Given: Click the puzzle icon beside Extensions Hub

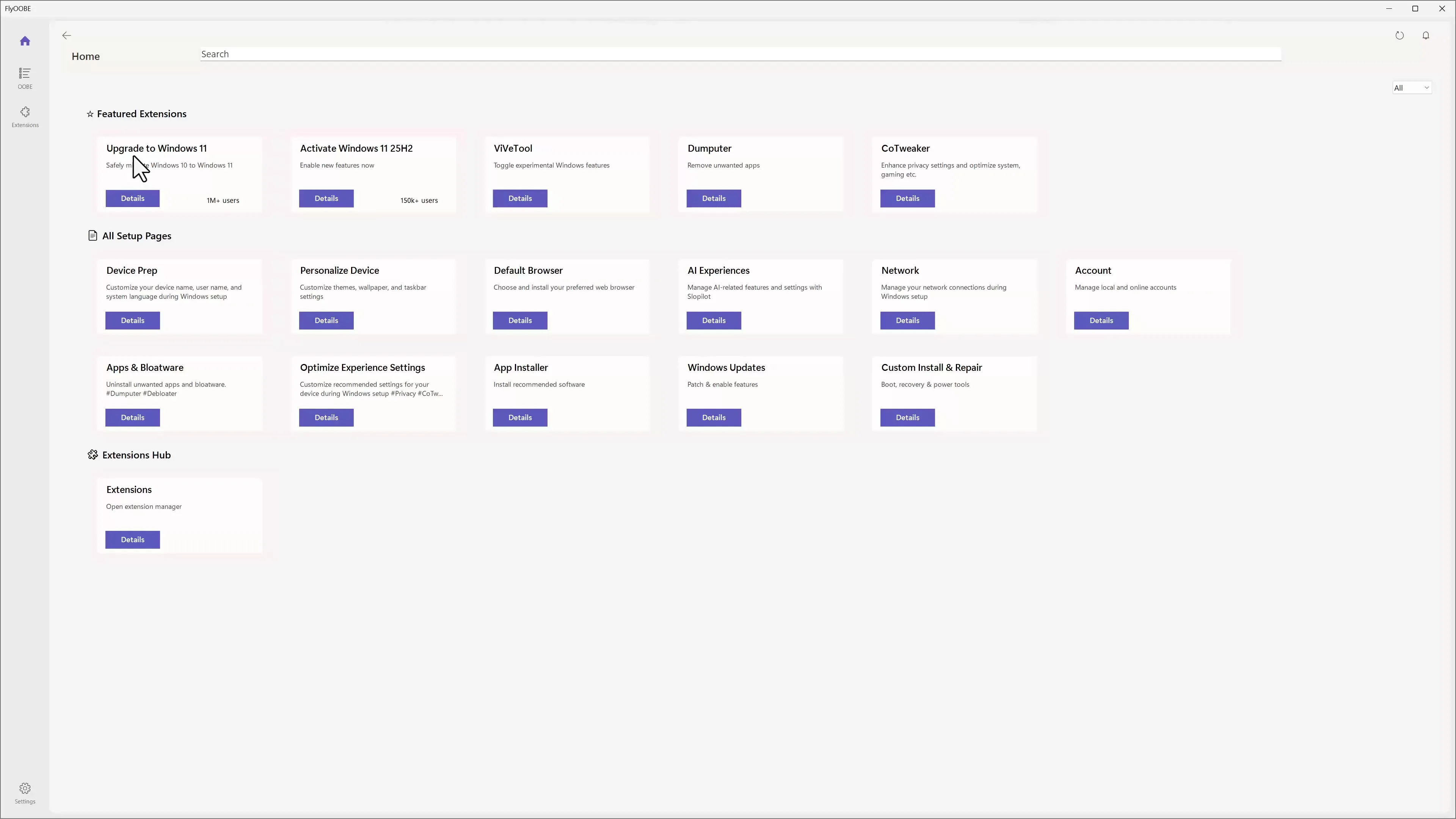Looking at the screenshot, I should [93, 455].
